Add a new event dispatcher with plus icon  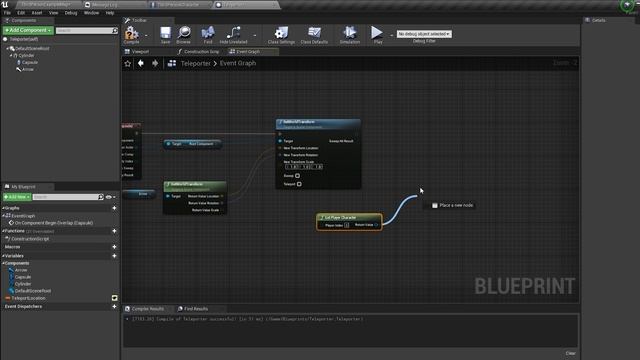coord(114,307)
